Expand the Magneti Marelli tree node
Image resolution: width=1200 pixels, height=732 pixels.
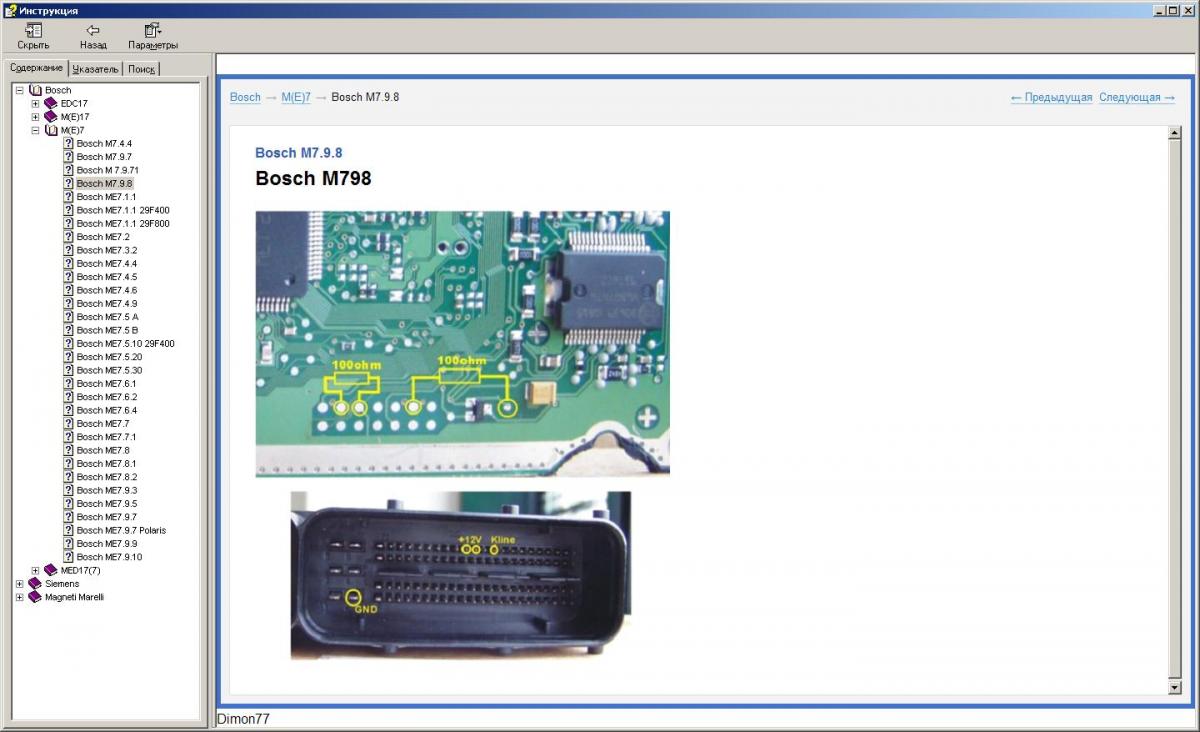(20, 597)
